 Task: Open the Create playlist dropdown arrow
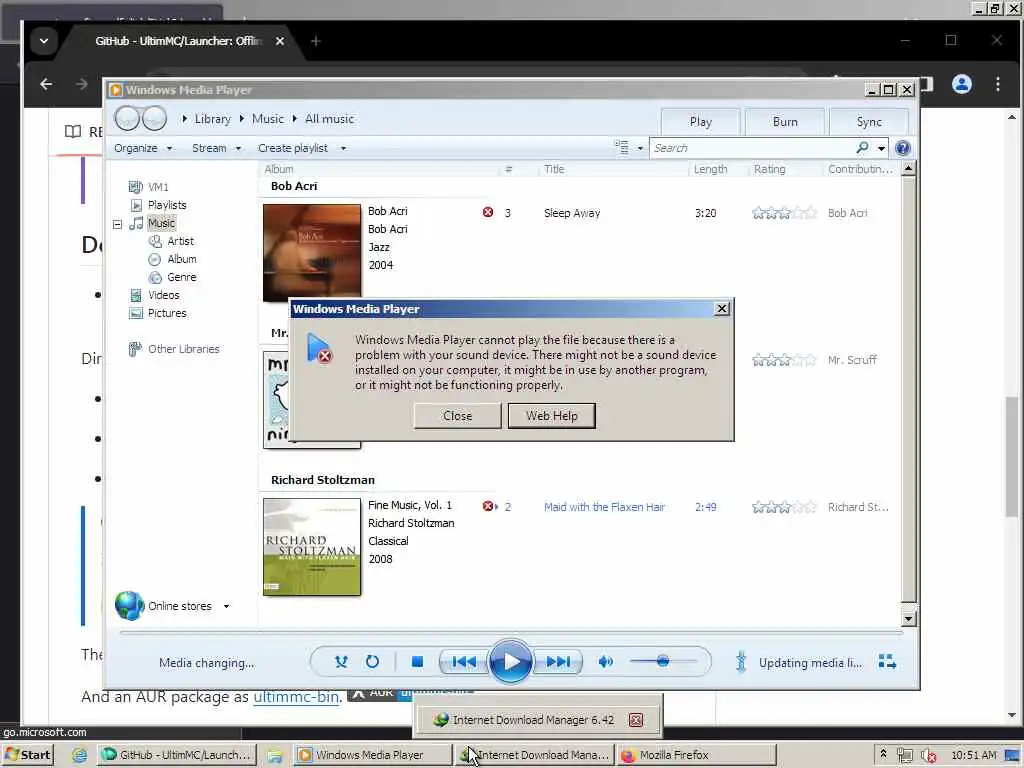coord(343,148)
